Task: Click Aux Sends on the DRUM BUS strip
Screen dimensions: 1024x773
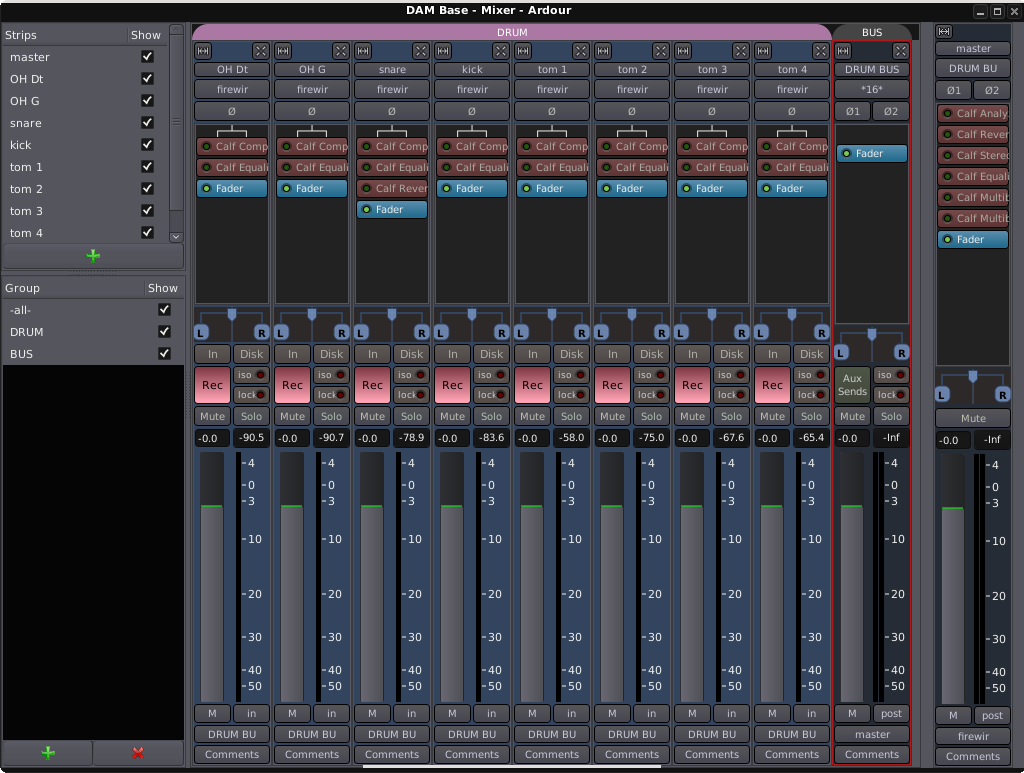Action: click(x=852, y=385)
